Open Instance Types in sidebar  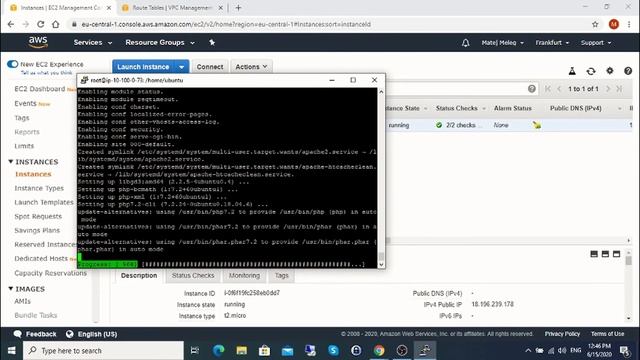coord(39,188)
